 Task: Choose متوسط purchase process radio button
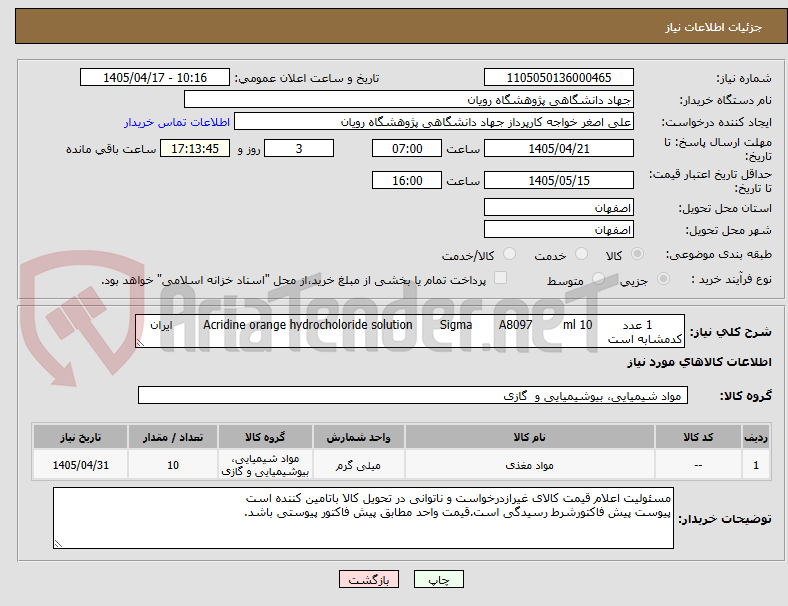click(598, 278)
